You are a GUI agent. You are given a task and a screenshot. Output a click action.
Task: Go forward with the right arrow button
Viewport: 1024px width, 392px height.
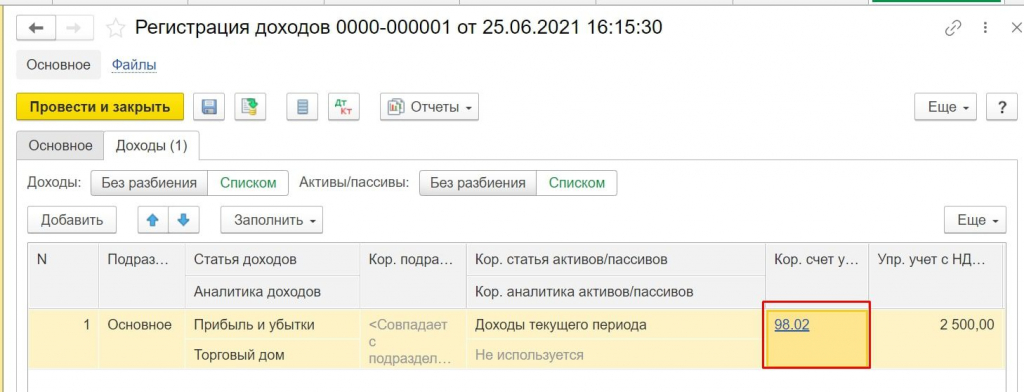pyautogui.click(x=74, y=27)
